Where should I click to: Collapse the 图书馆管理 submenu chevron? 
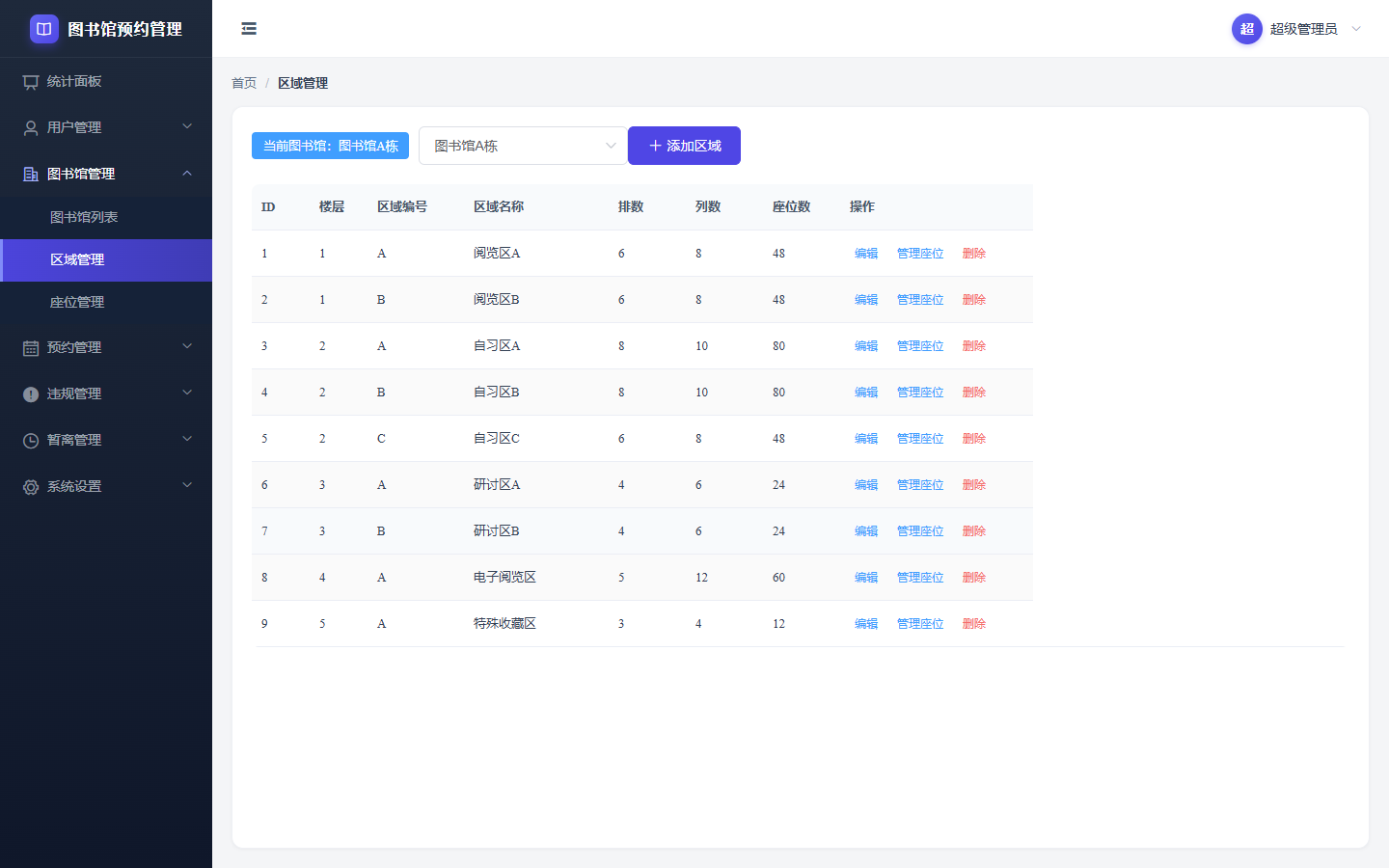(x=187, y=173)
